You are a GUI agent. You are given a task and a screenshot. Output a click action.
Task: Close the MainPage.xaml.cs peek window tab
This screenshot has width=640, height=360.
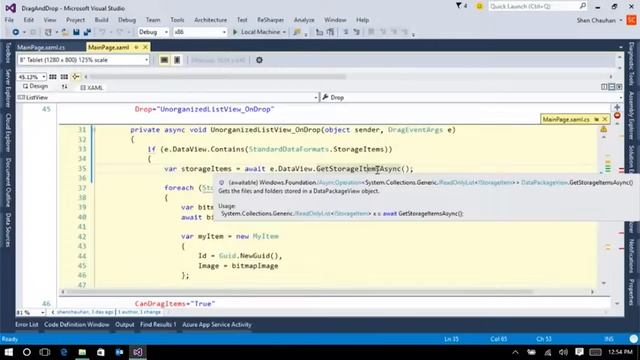pos(605,119)
